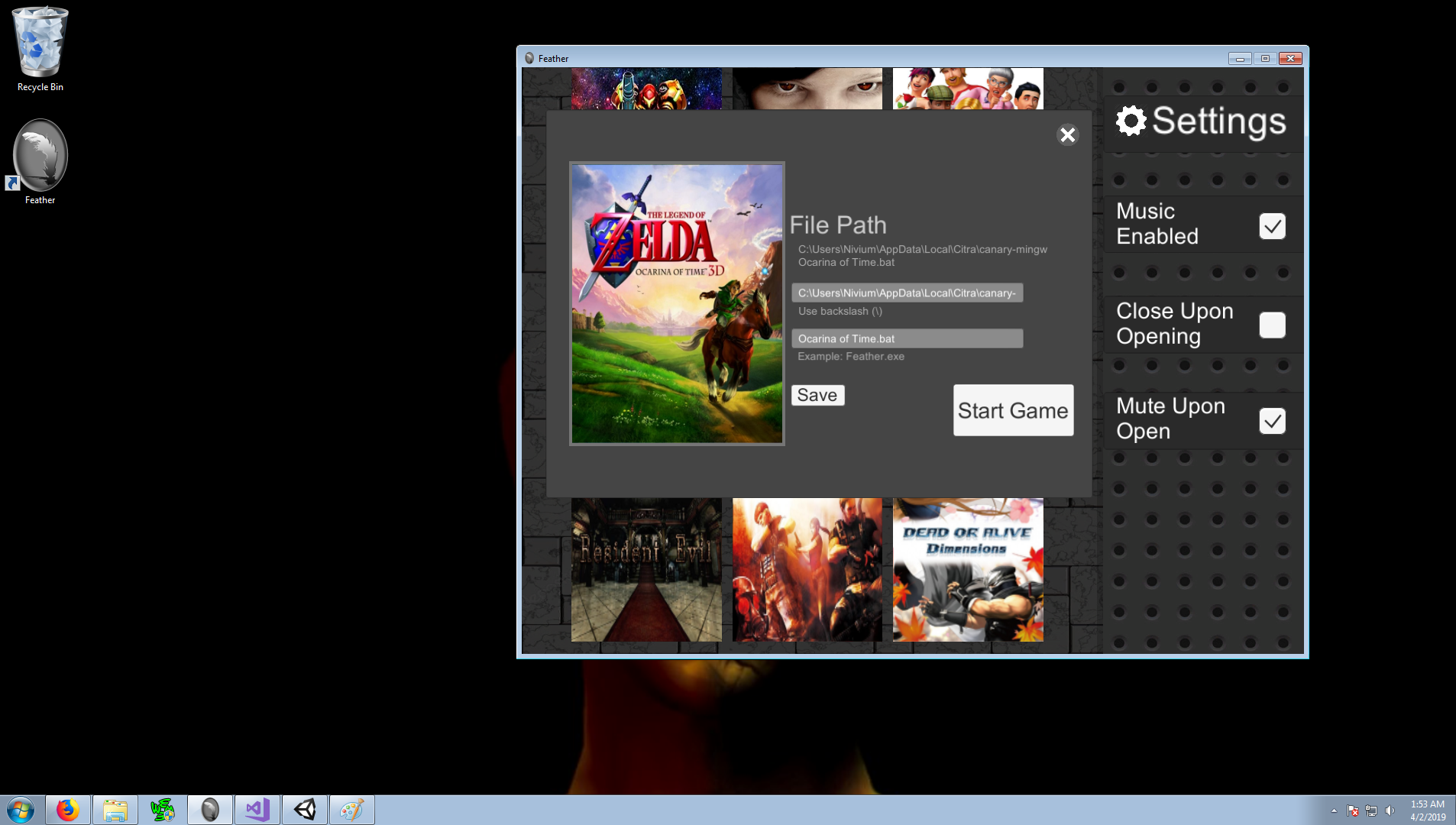
Task: Enable Close Upon Opening checkbox
Action: point(1272,325)
